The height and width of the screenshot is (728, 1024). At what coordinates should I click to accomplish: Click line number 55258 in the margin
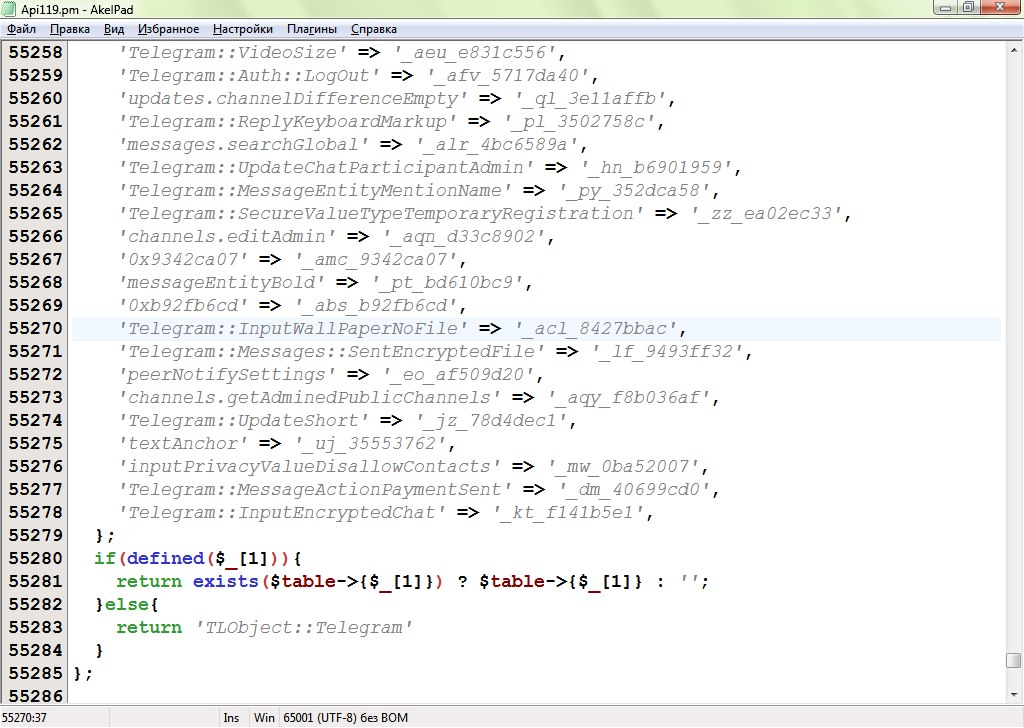35,52
